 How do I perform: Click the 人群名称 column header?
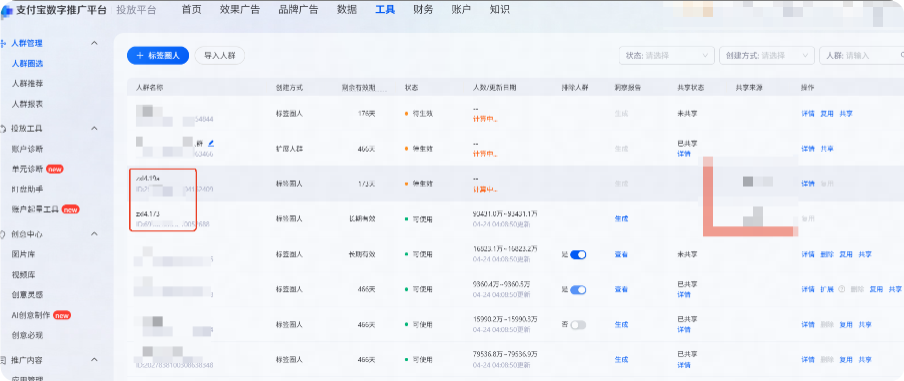150,88
